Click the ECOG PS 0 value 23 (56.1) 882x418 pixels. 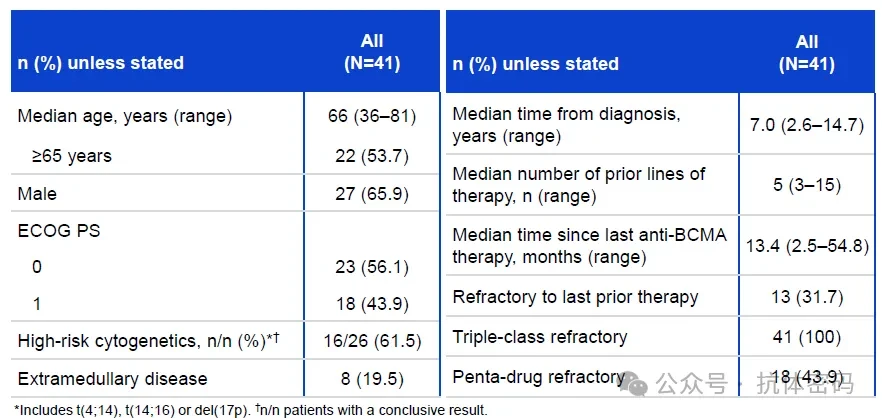[x=372, y=267]
